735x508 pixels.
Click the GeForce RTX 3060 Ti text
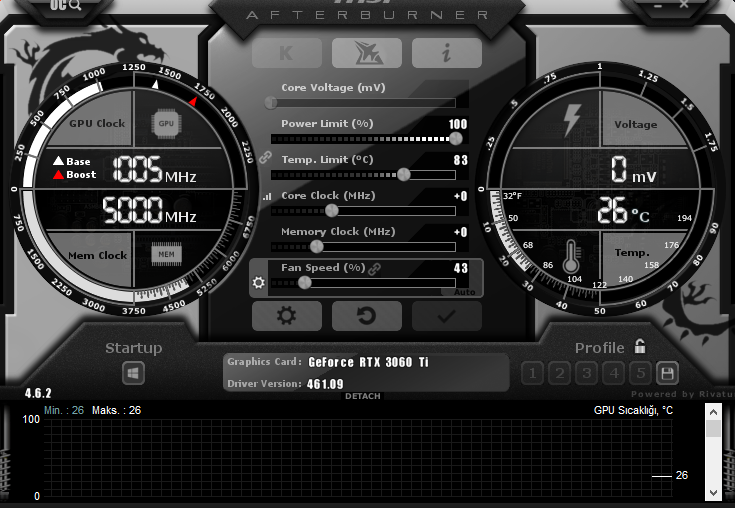[x=368, y=362]
